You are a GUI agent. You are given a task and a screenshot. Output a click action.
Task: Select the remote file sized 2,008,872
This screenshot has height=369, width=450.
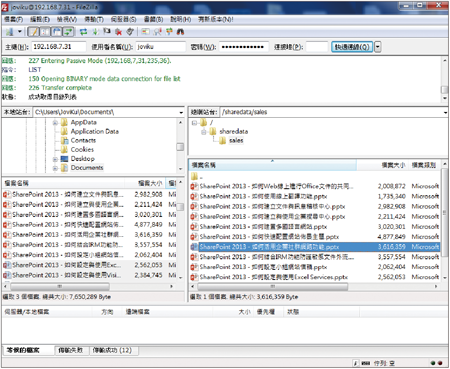315,186
